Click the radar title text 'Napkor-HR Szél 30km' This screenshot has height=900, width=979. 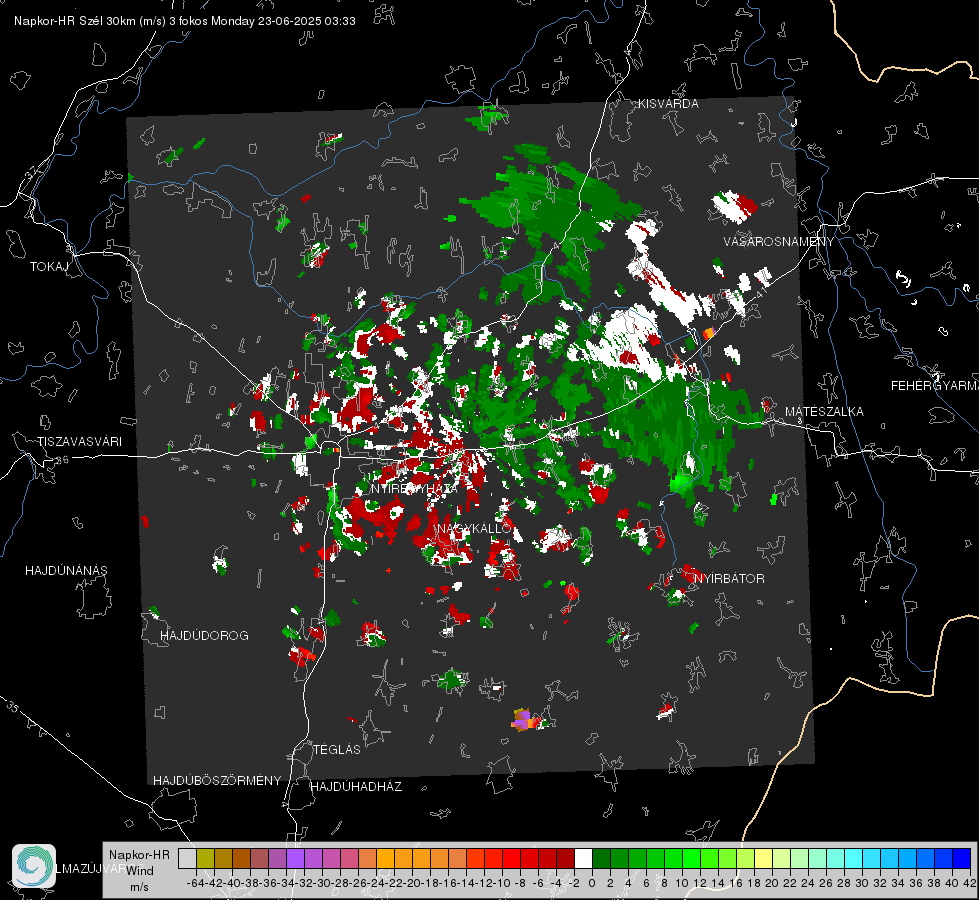[x=77, y=21]
